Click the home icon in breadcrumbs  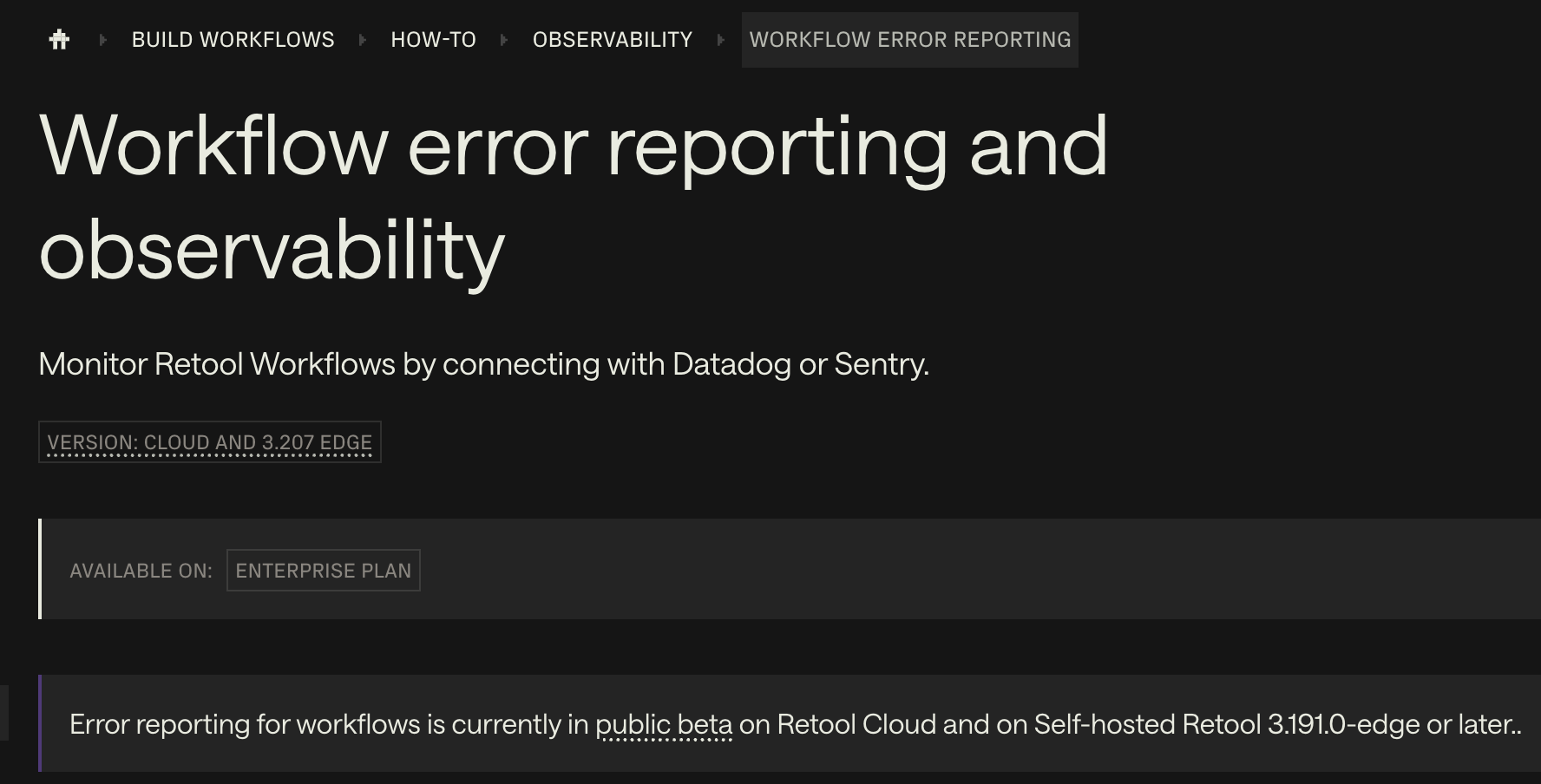pyautogui.click(x=59, y=40)
